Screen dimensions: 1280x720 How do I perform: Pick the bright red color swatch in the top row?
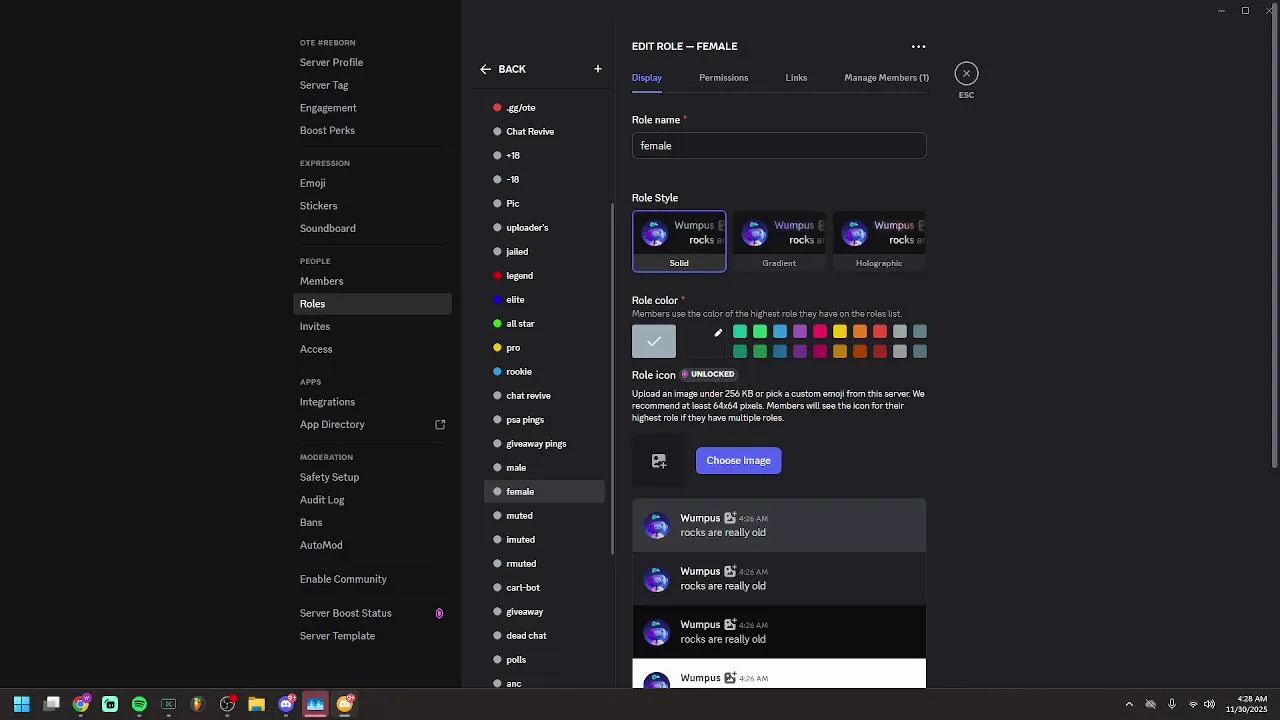tap(880, 332)
